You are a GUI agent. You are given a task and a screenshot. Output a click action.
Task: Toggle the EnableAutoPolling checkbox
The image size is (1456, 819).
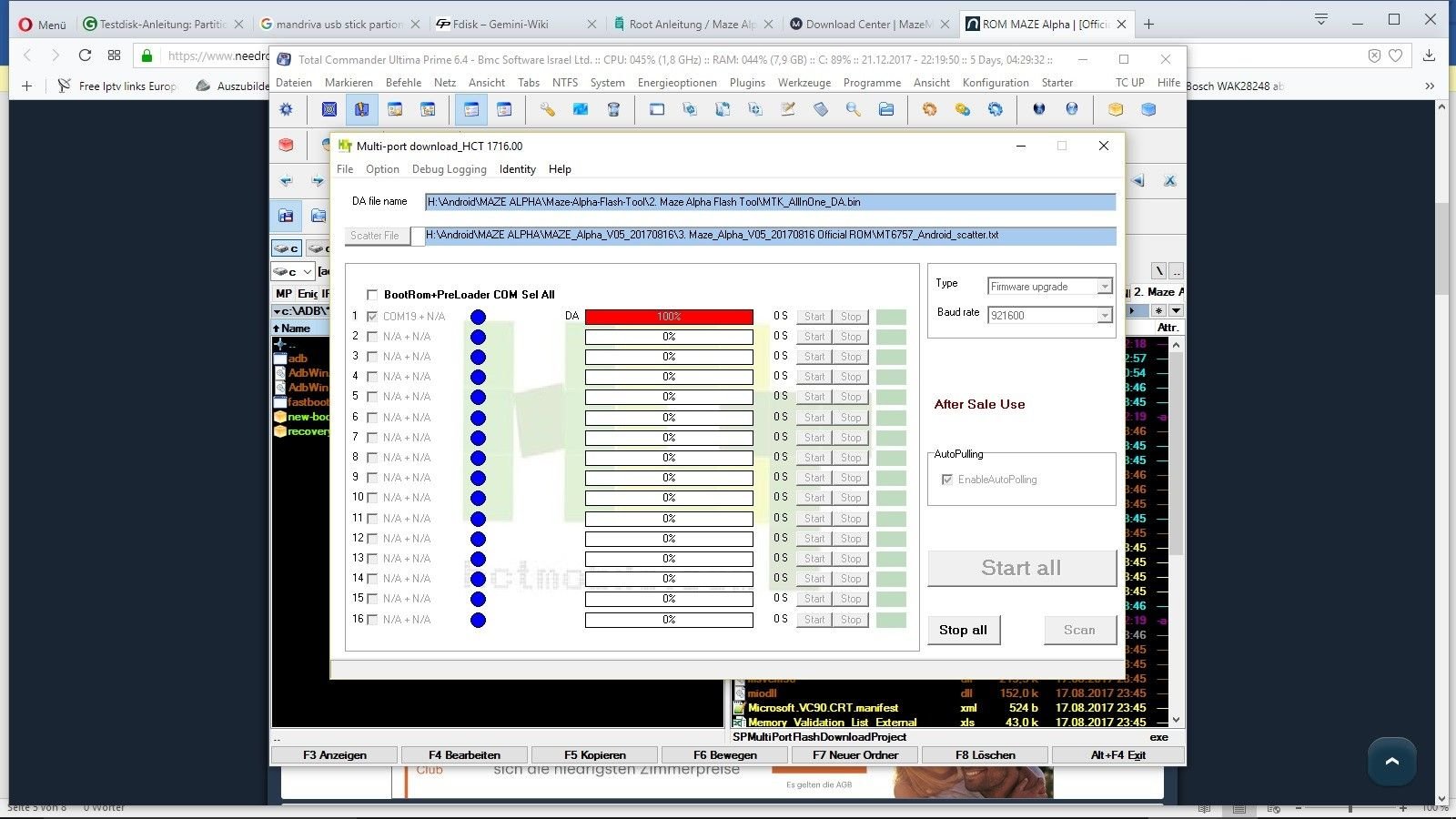click(x=947, y=480)
